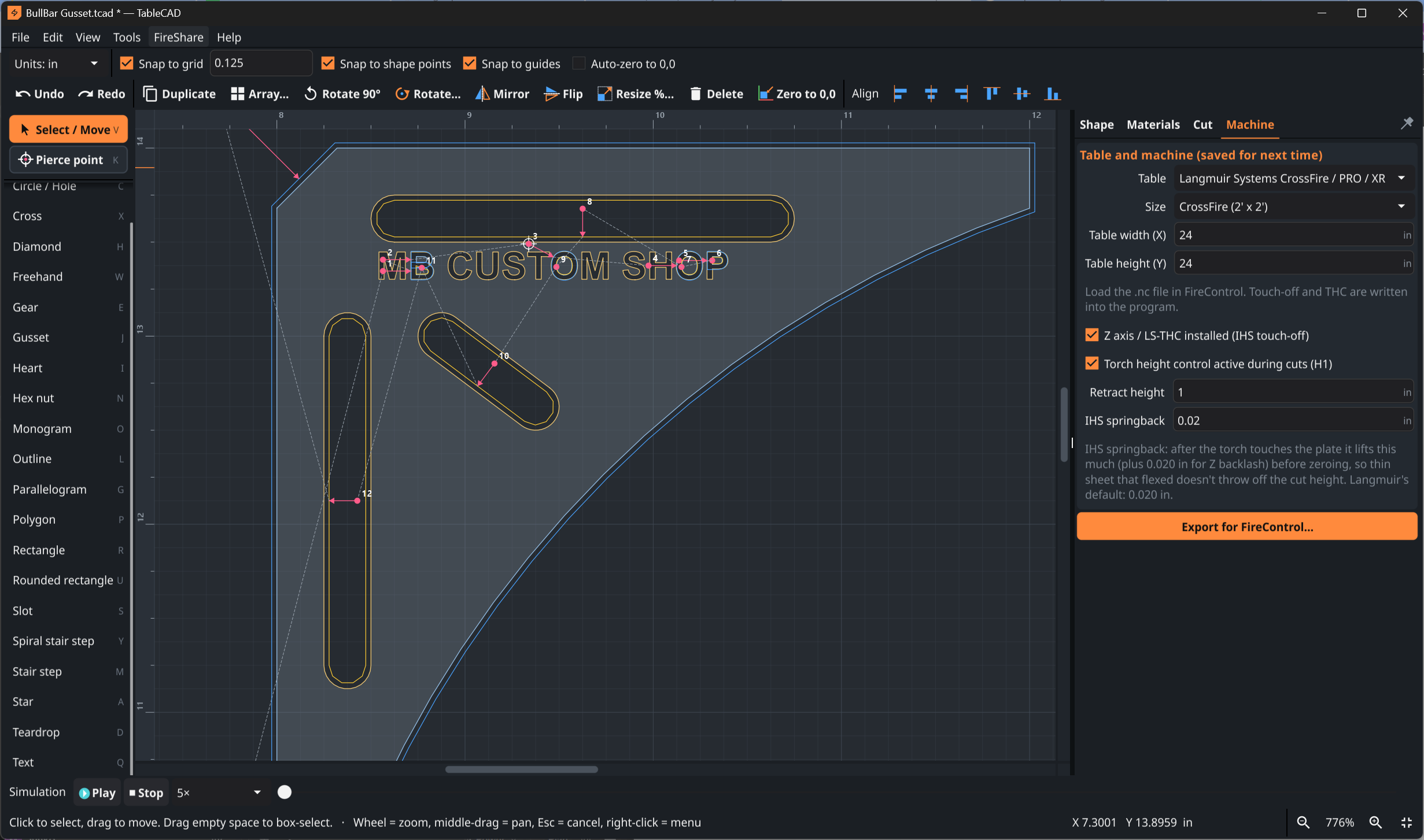Align shapes to top edges
1424x840 pixels.
(x=991, y=94)
